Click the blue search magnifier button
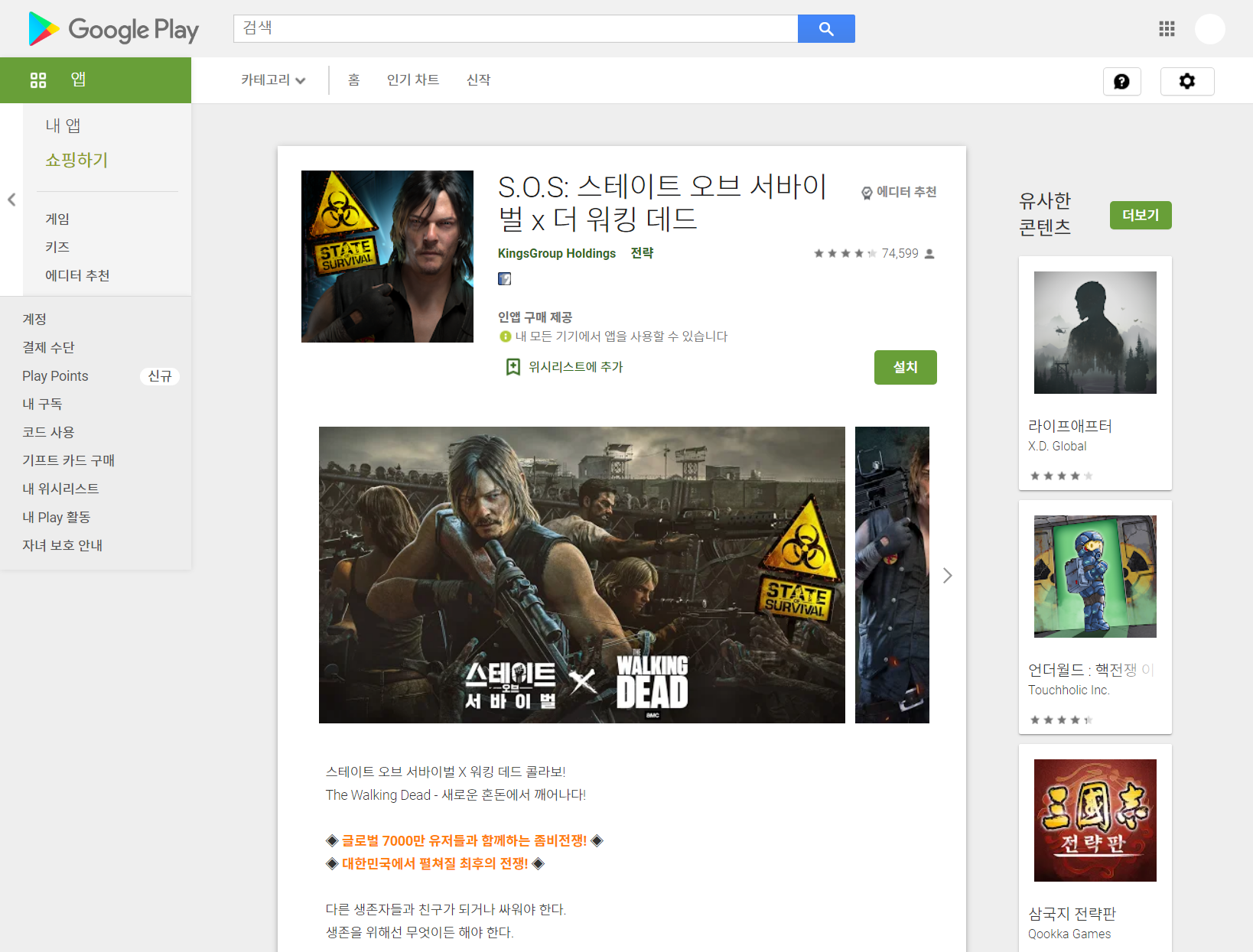This screenshot has width=1253, height=952. tap(826, 28)
